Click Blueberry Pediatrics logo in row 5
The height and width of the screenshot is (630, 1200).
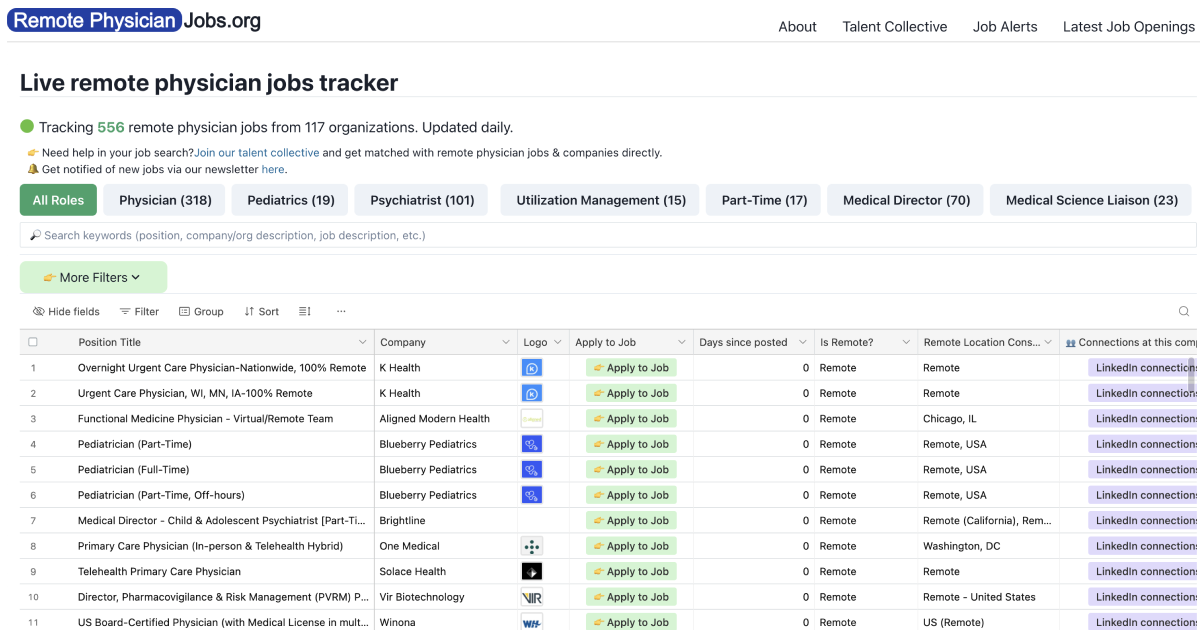(532, 470)
